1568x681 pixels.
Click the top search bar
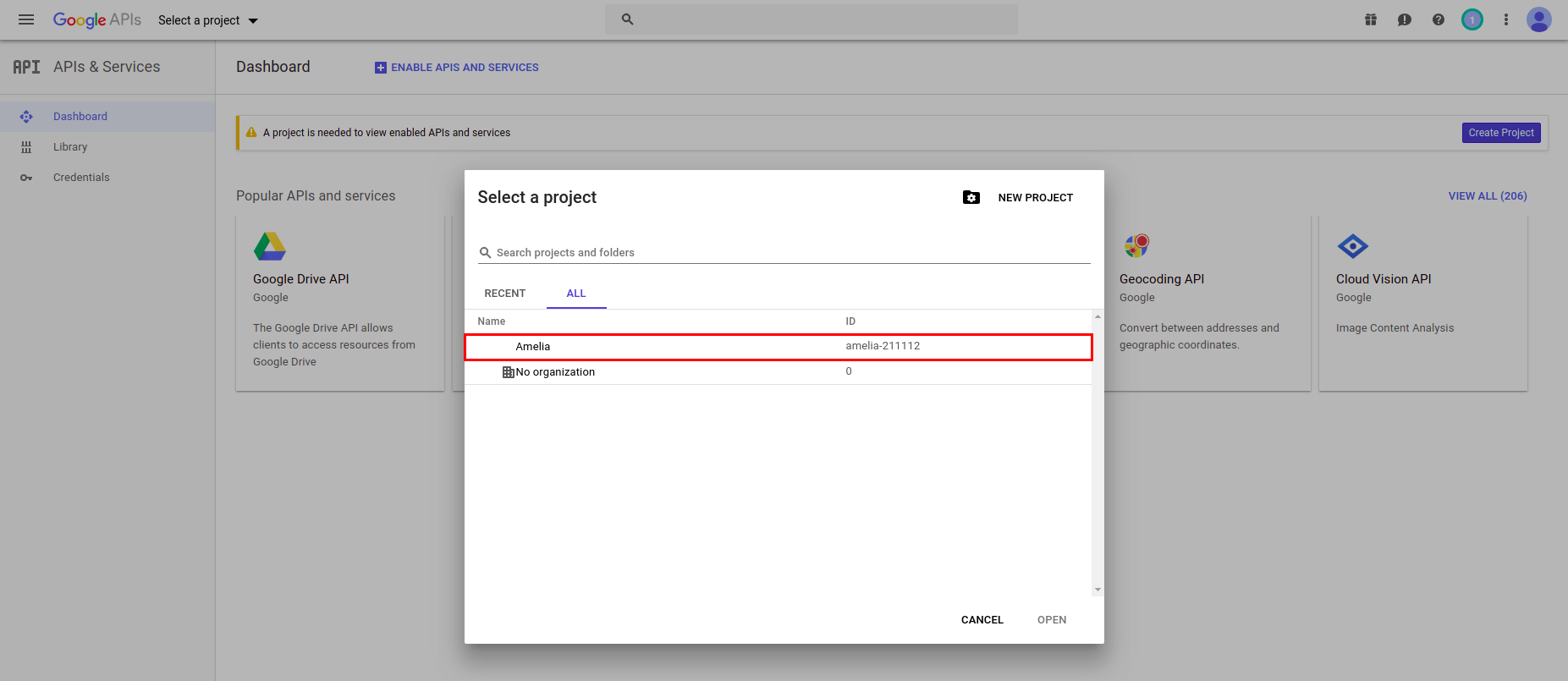point(811,19)
